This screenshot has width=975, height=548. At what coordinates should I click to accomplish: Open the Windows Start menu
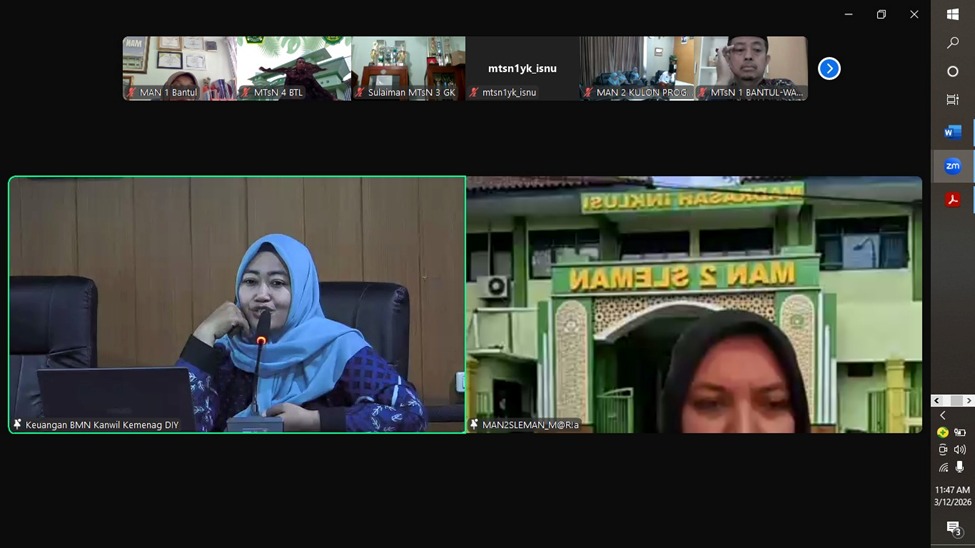[x=952, y=15]
